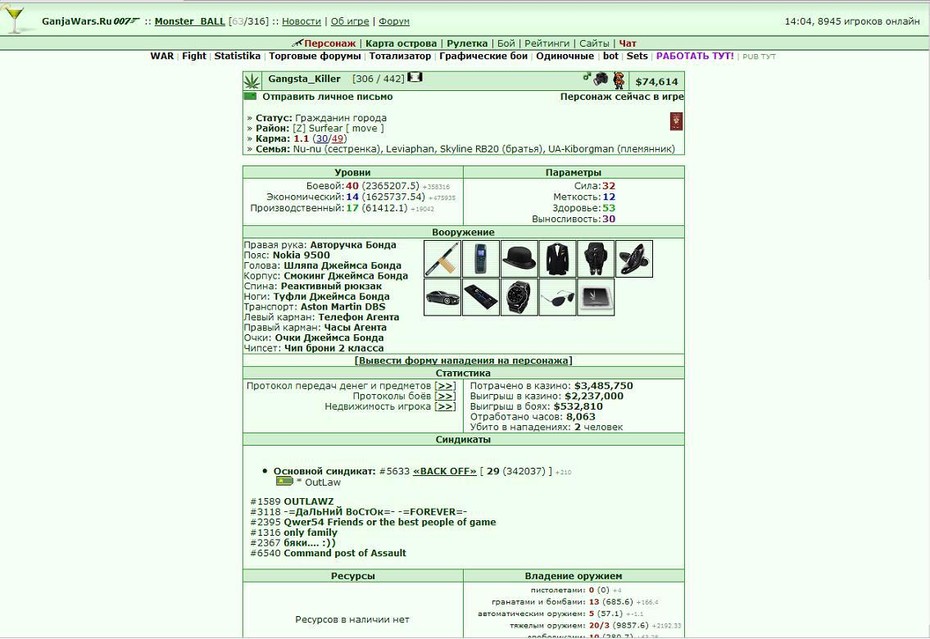Click the $74,614 money amount
930x639 pixels.
tap(657, 82)
